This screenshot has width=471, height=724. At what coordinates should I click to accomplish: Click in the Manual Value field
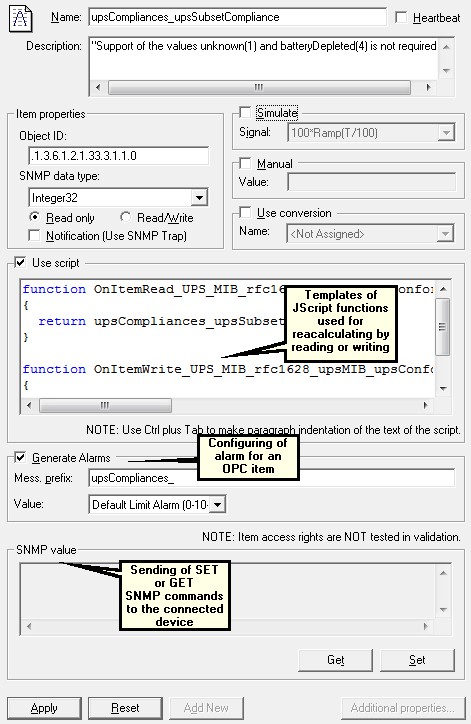click(x=371, y=181)
